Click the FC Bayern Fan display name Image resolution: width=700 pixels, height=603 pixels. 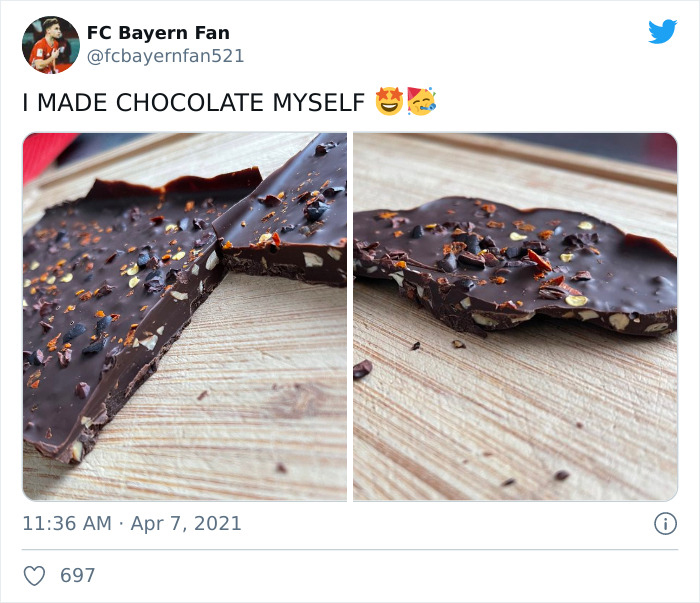click(158, 33)
